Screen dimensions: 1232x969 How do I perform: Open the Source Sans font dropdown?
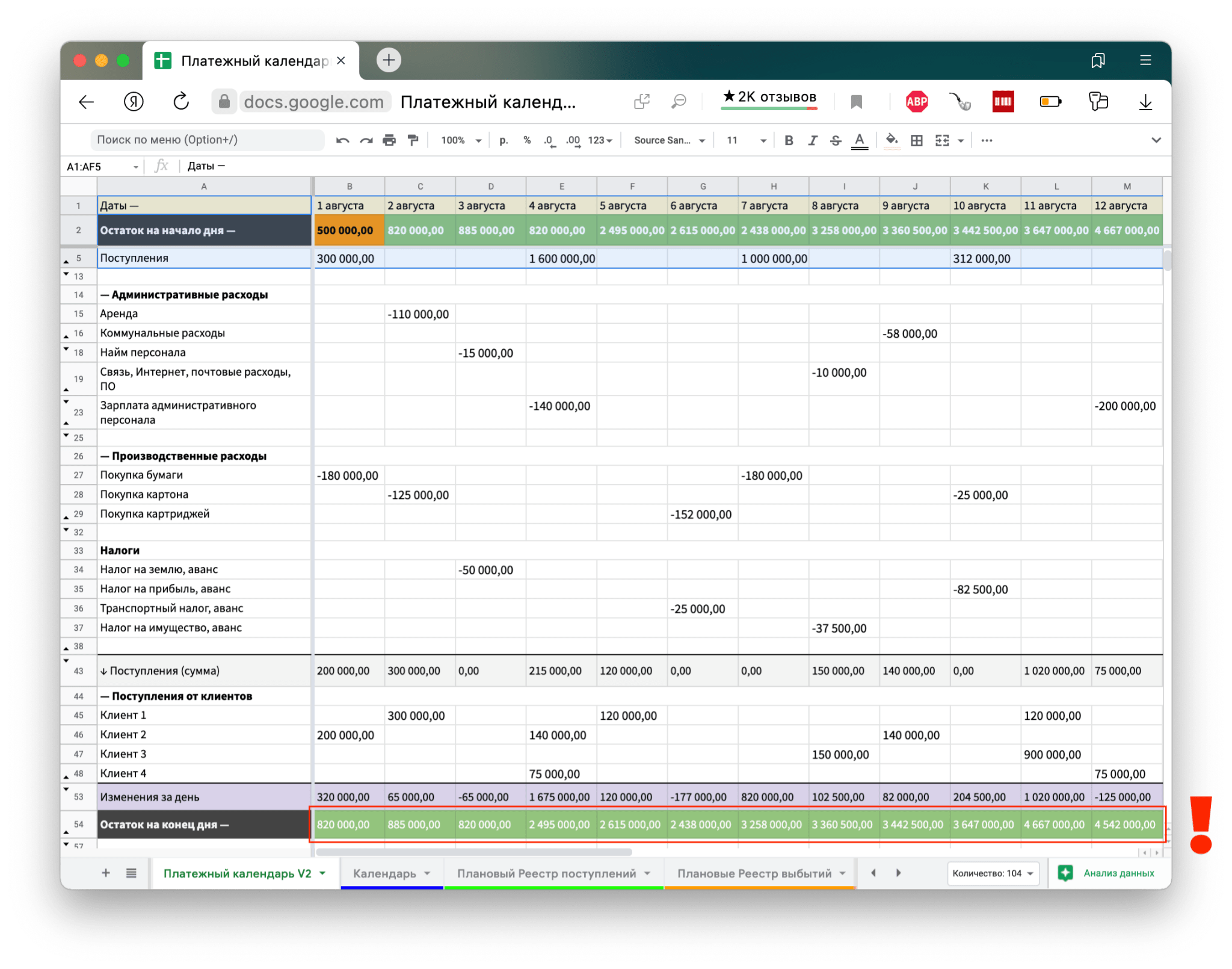tap(669, 141)
